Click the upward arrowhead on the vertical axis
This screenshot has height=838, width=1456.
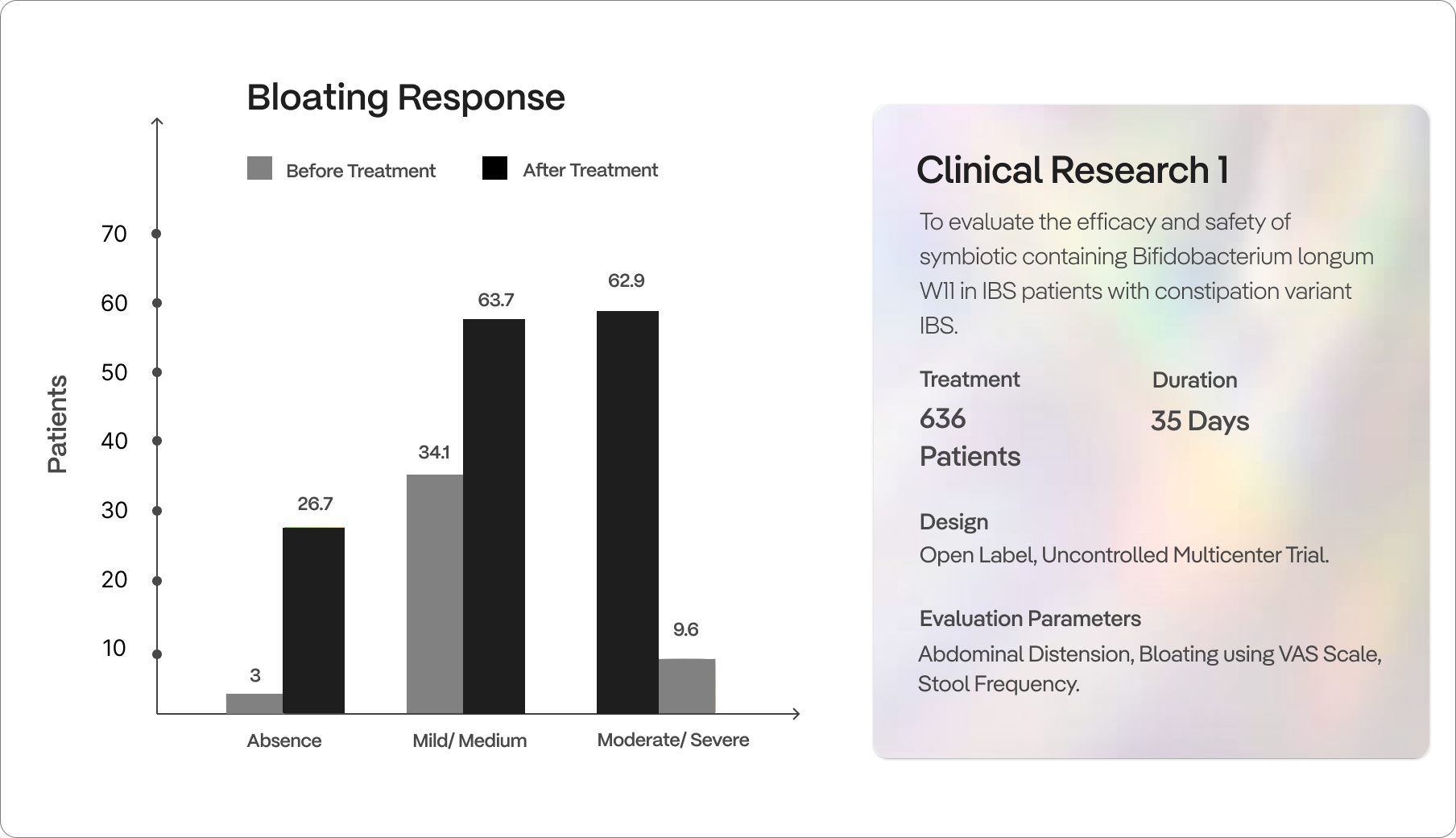[x=157, y=122]
